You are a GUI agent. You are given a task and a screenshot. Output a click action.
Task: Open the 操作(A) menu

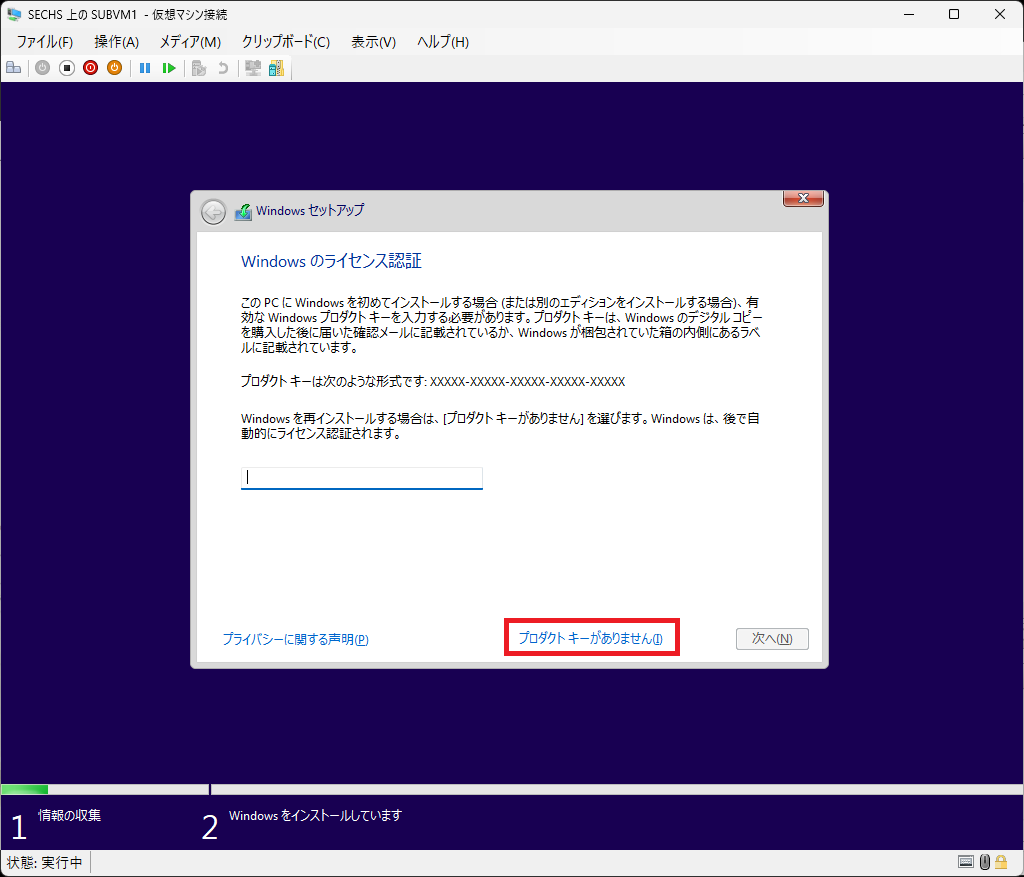(x=116, y=42)
